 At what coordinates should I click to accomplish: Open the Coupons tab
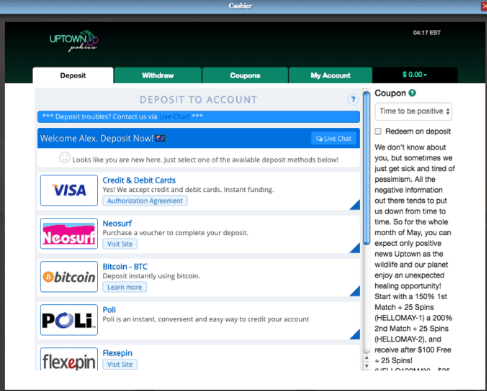coord(245,75)
